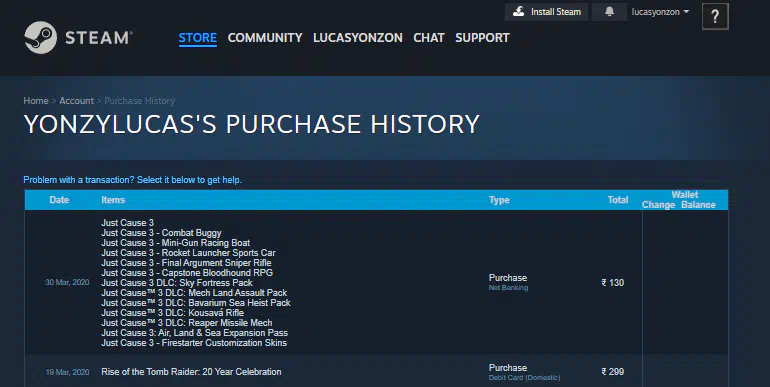
Task: Click the Date column header
Action: coord(59,200)
